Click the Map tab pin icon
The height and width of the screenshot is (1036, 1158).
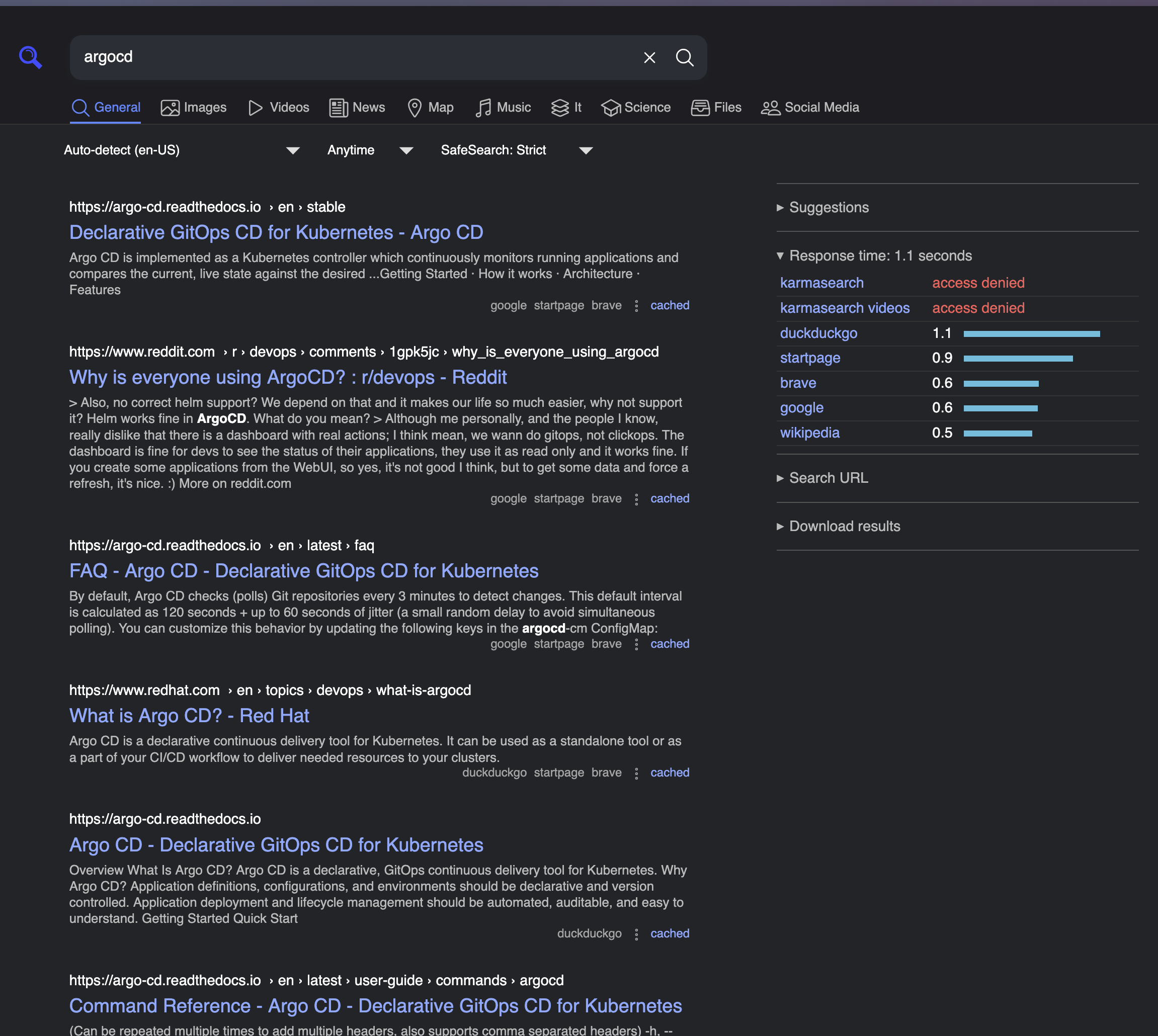coord(415,108)
